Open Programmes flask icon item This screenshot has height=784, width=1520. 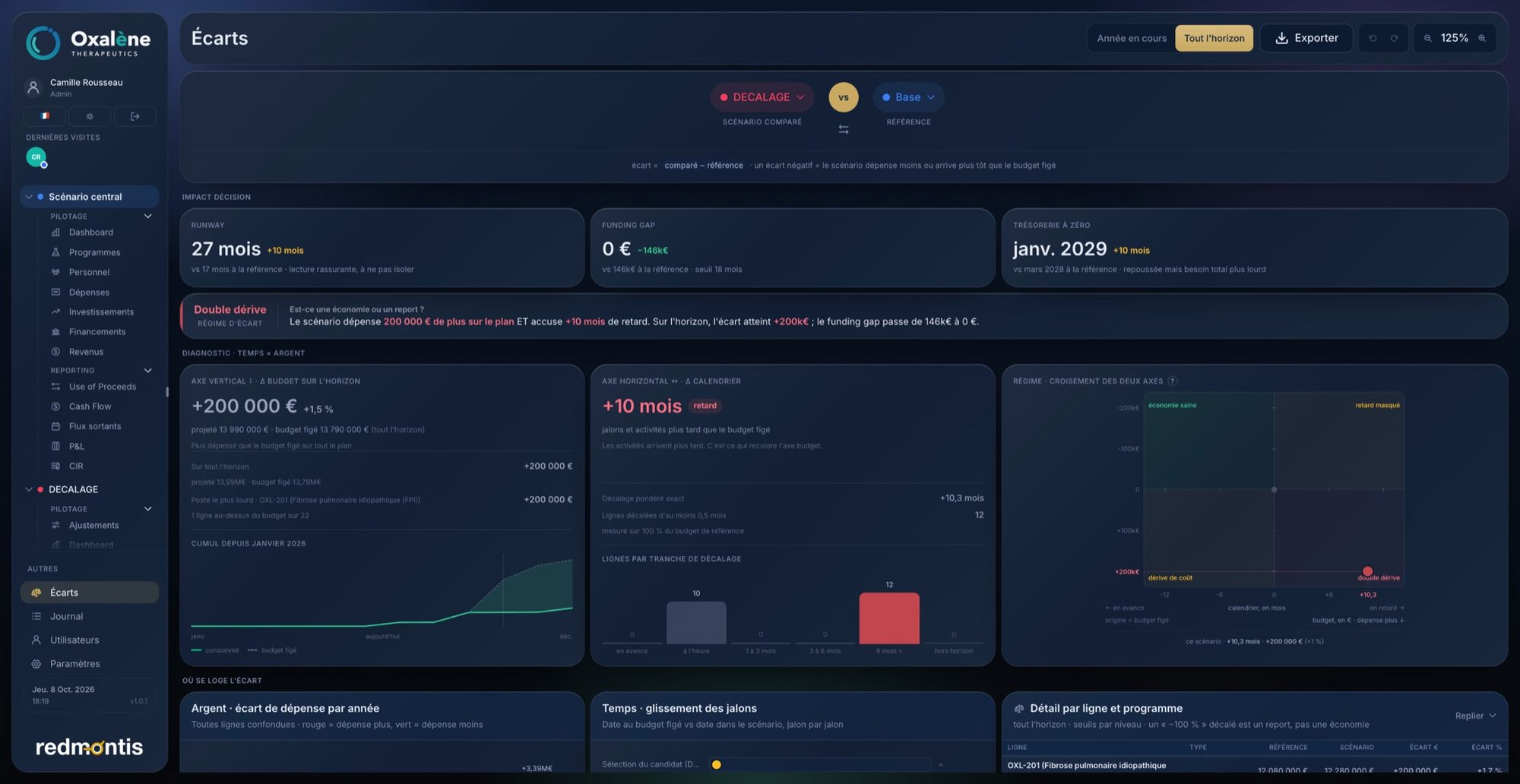click(x=94, y=252)
